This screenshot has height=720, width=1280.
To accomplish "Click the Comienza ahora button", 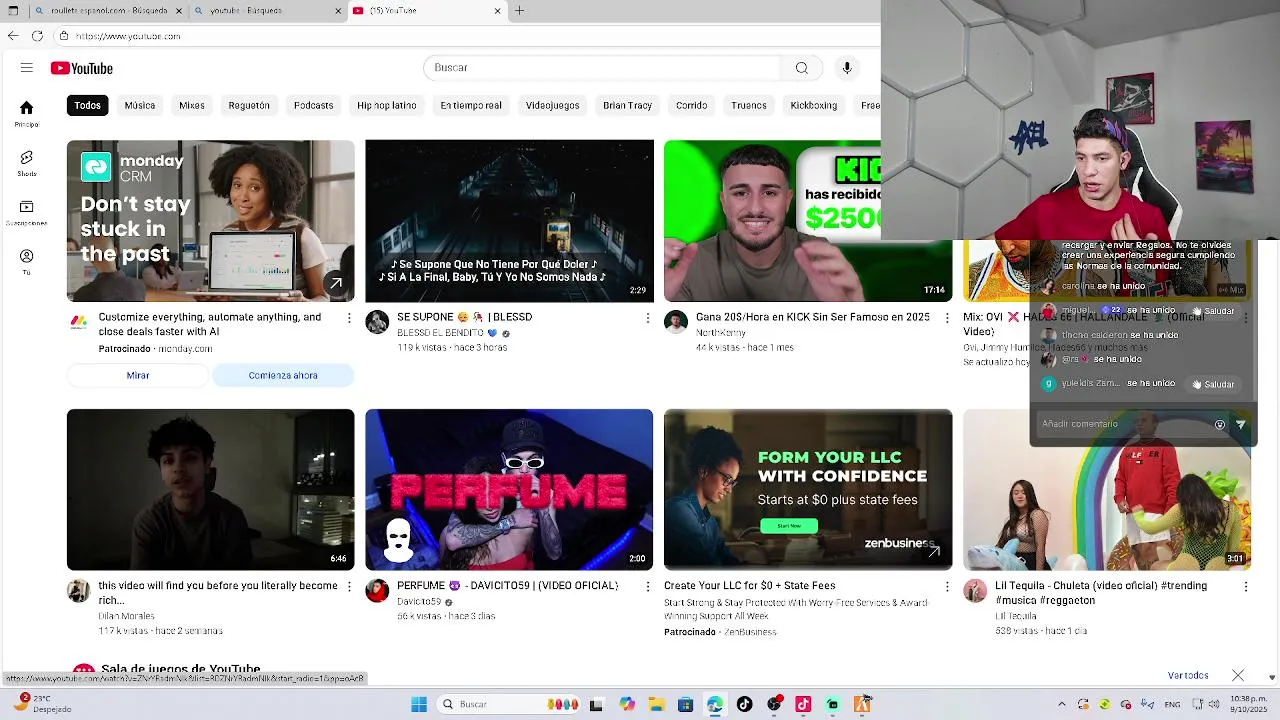I will point(283,376).
